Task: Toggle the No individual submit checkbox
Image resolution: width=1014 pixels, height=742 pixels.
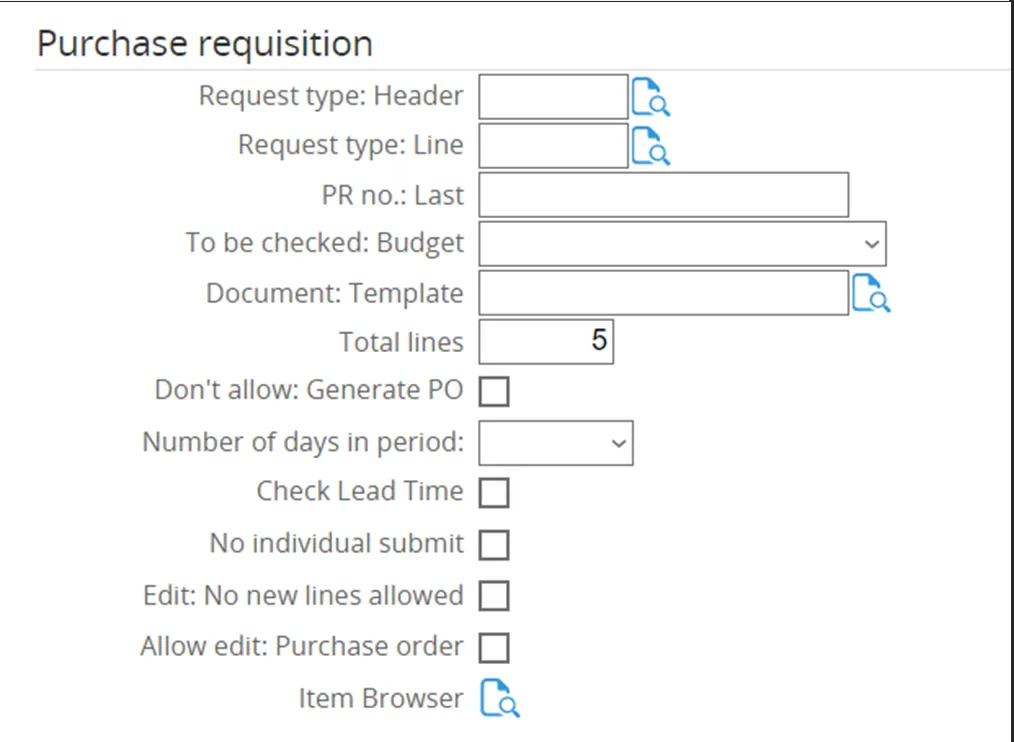Action: click(x=494, y=545)
